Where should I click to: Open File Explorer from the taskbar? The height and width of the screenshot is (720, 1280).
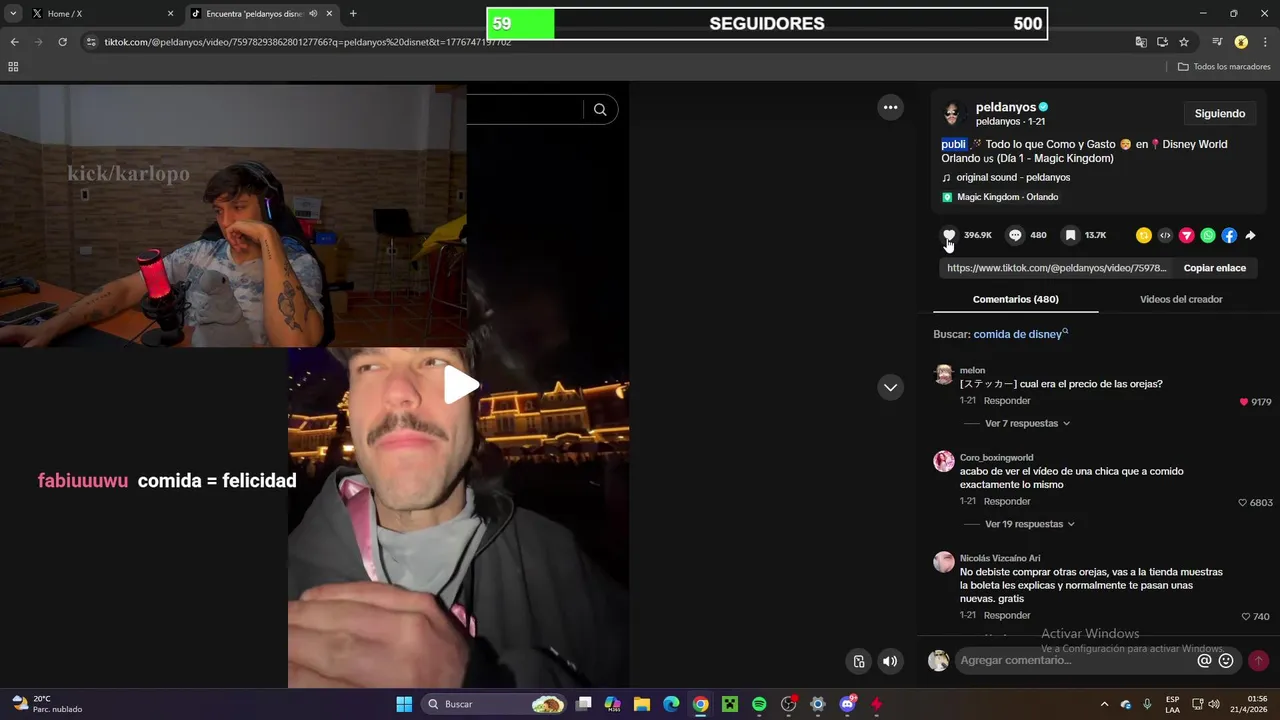(642, 704)
